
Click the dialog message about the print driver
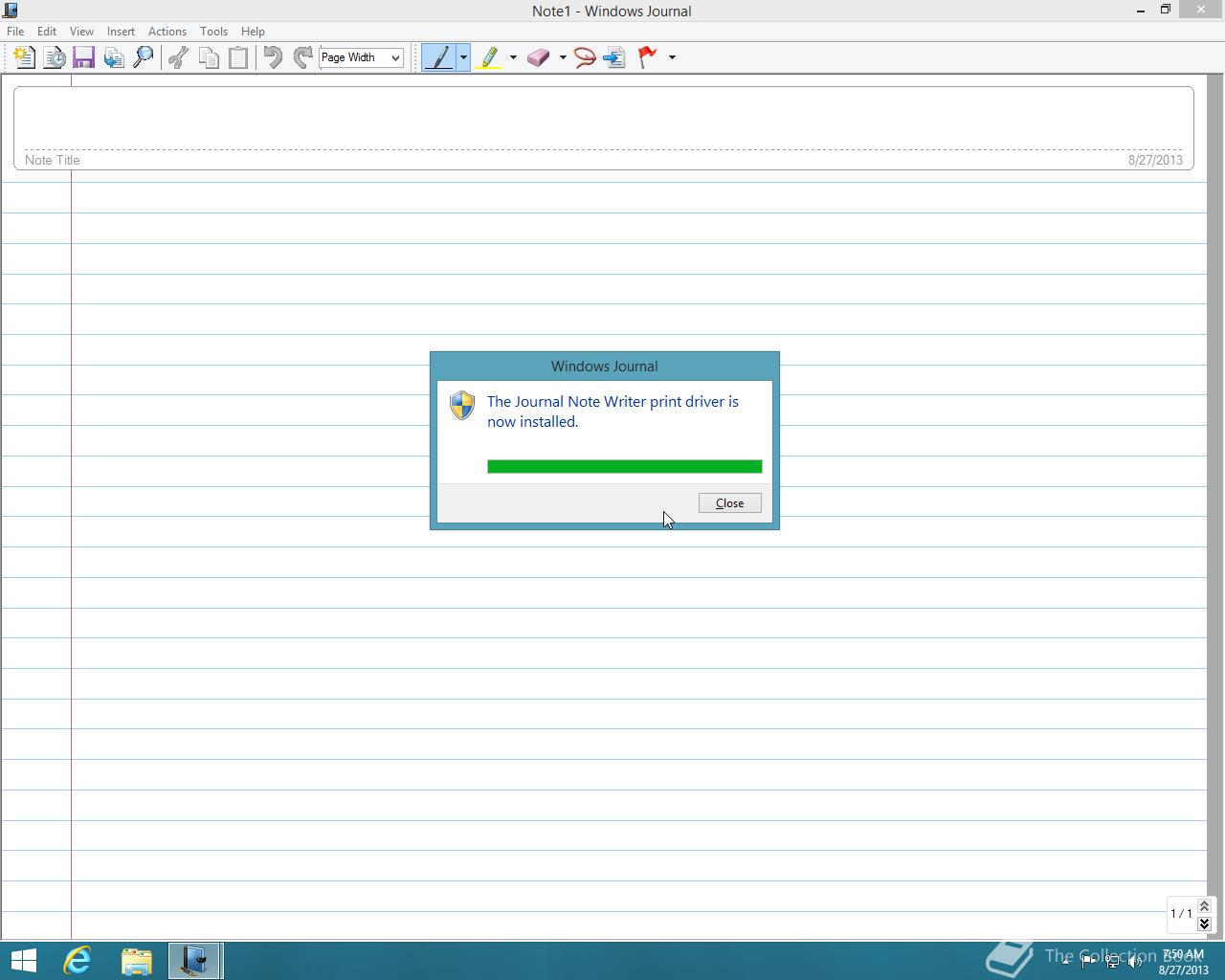[612, 412]
